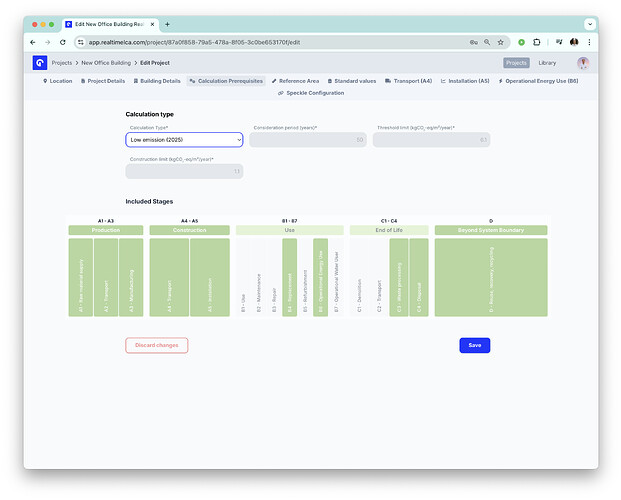Click the Construction stage group header

(190, 230)
